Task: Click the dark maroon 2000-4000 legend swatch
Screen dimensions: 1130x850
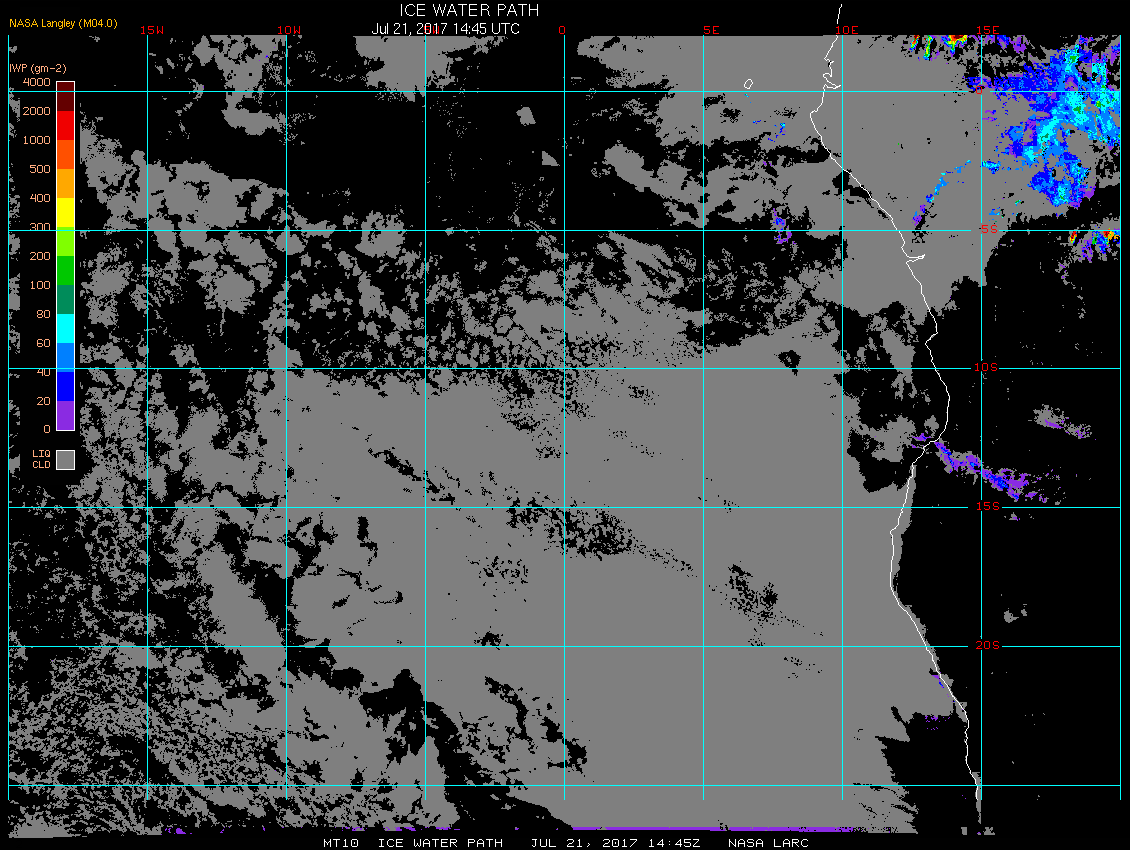Action: pyautogui.click(x=66, y=97)
